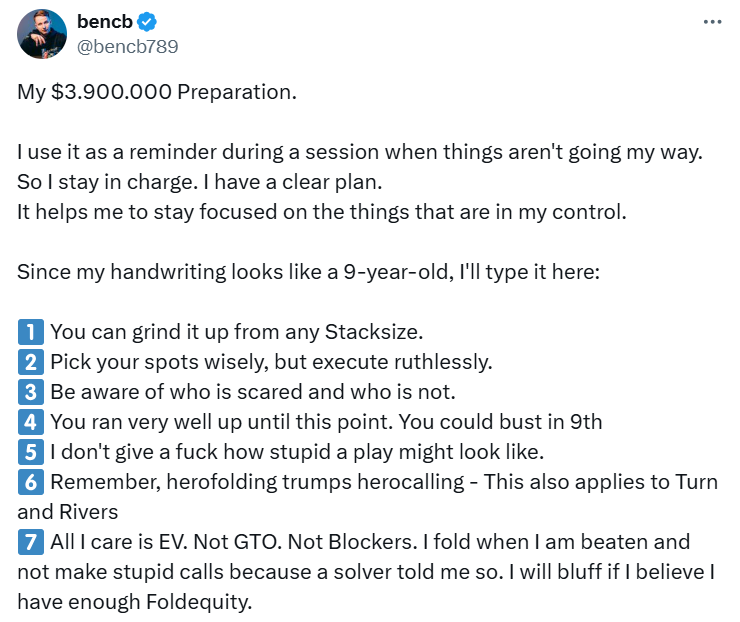
Task: Click the bencb profile avatar picture
Action: (42, 33)
